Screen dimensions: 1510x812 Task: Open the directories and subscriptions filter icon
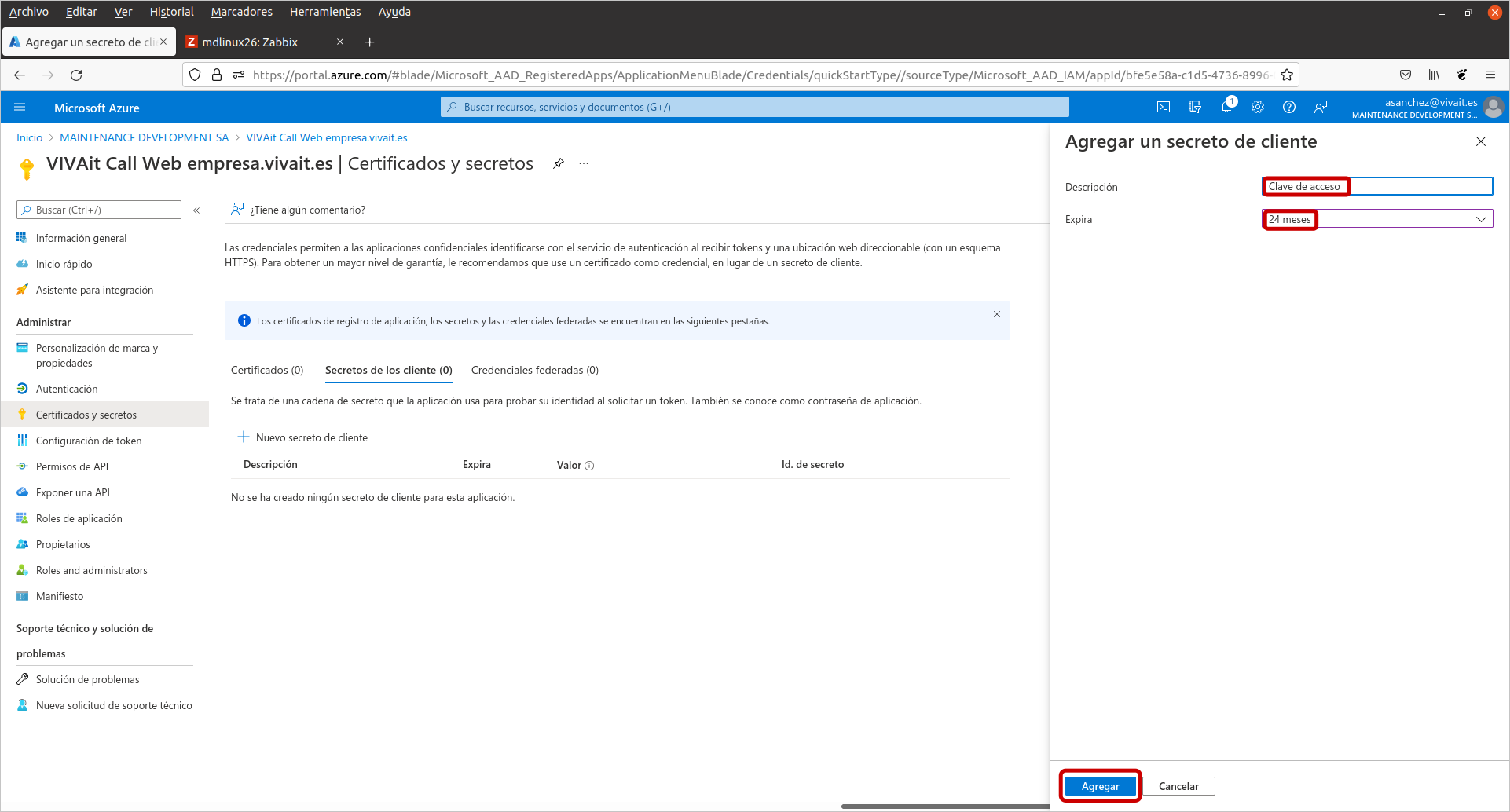pos(1195,108)
